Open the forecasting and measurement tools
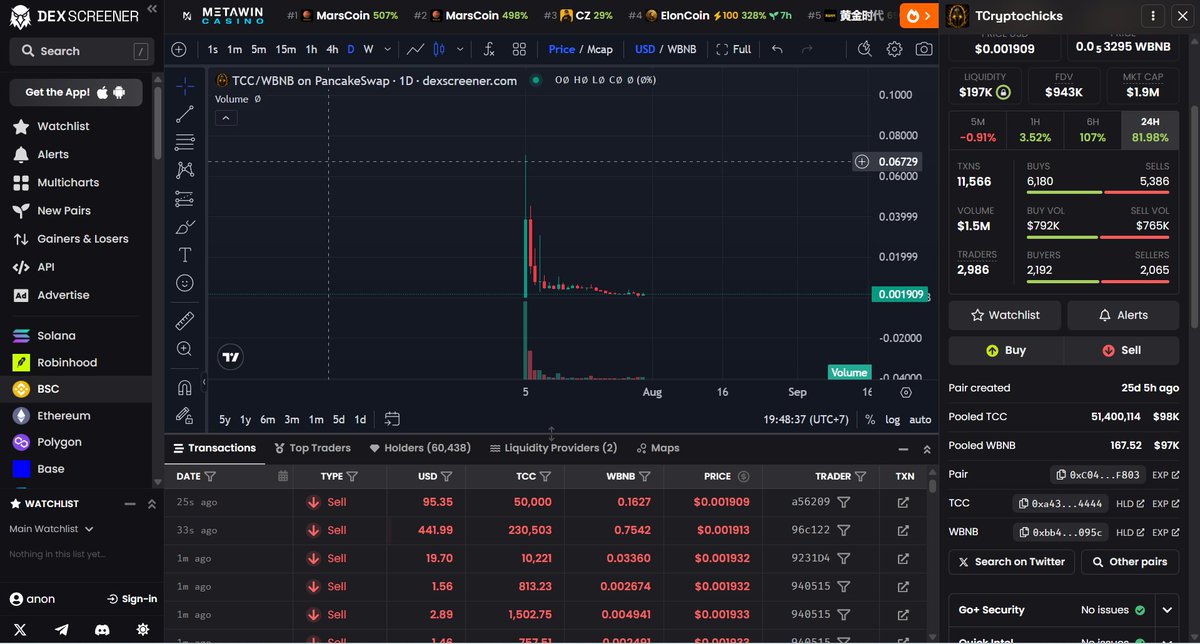Image resolution: width=1200 pixels, height=644 pixels. [185, 199]
